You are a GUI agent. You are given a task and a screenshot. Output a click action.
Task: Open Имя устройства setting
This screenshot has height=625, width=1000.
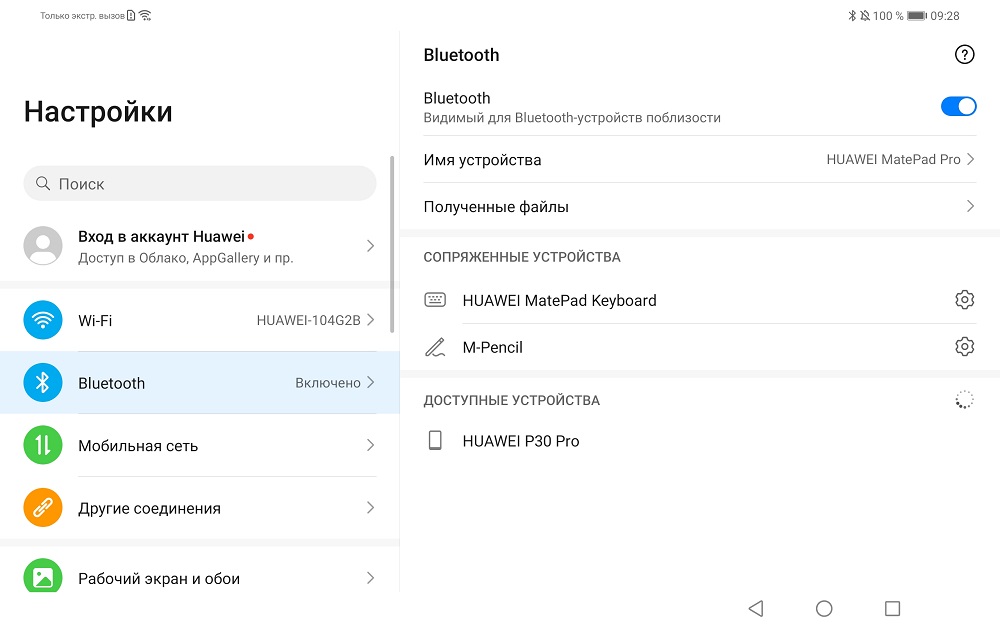(700, 159)
